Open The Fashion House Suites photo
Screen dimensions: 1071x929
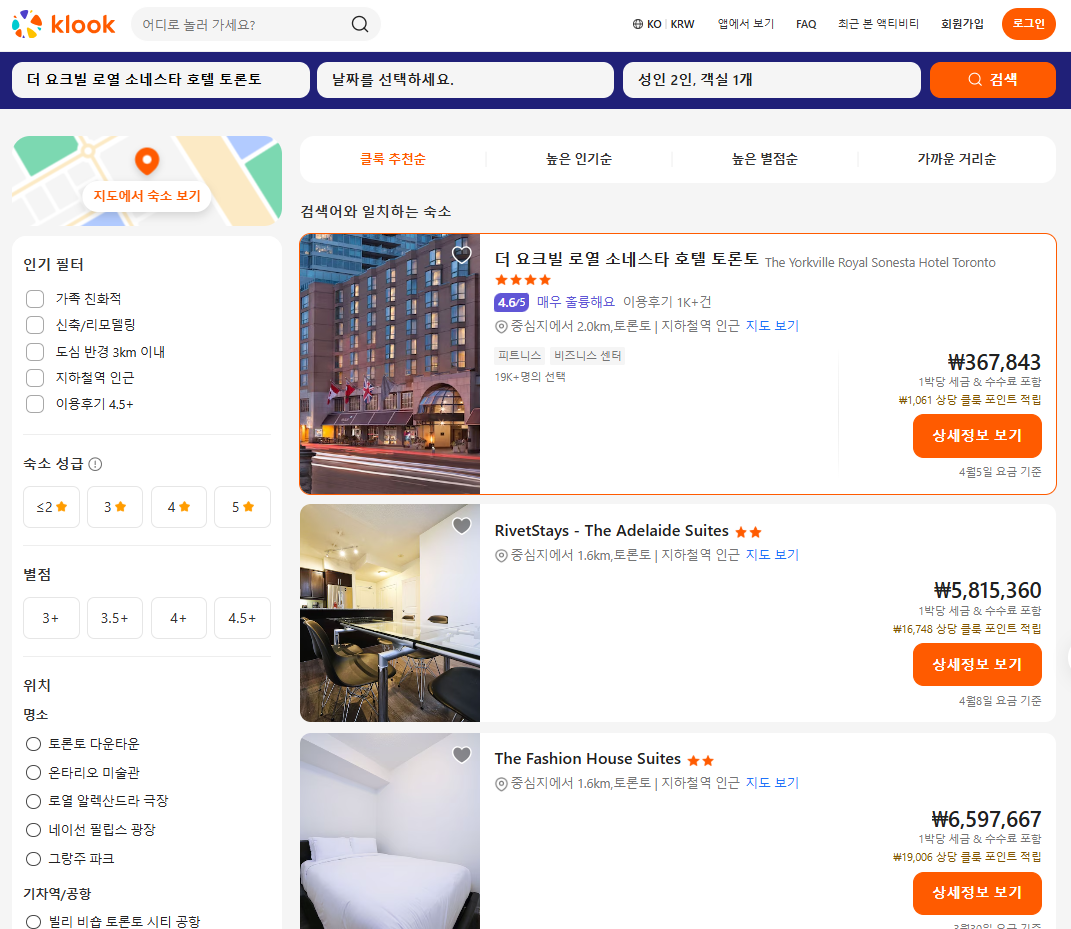point(390,831)
